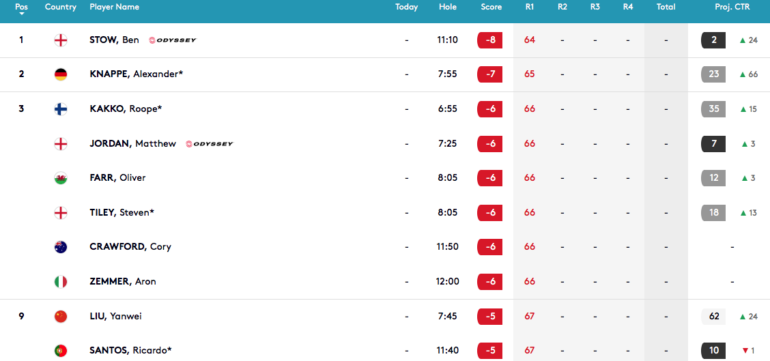Sort by the Score column header
The image size is (770, 361).
(491, 7)
